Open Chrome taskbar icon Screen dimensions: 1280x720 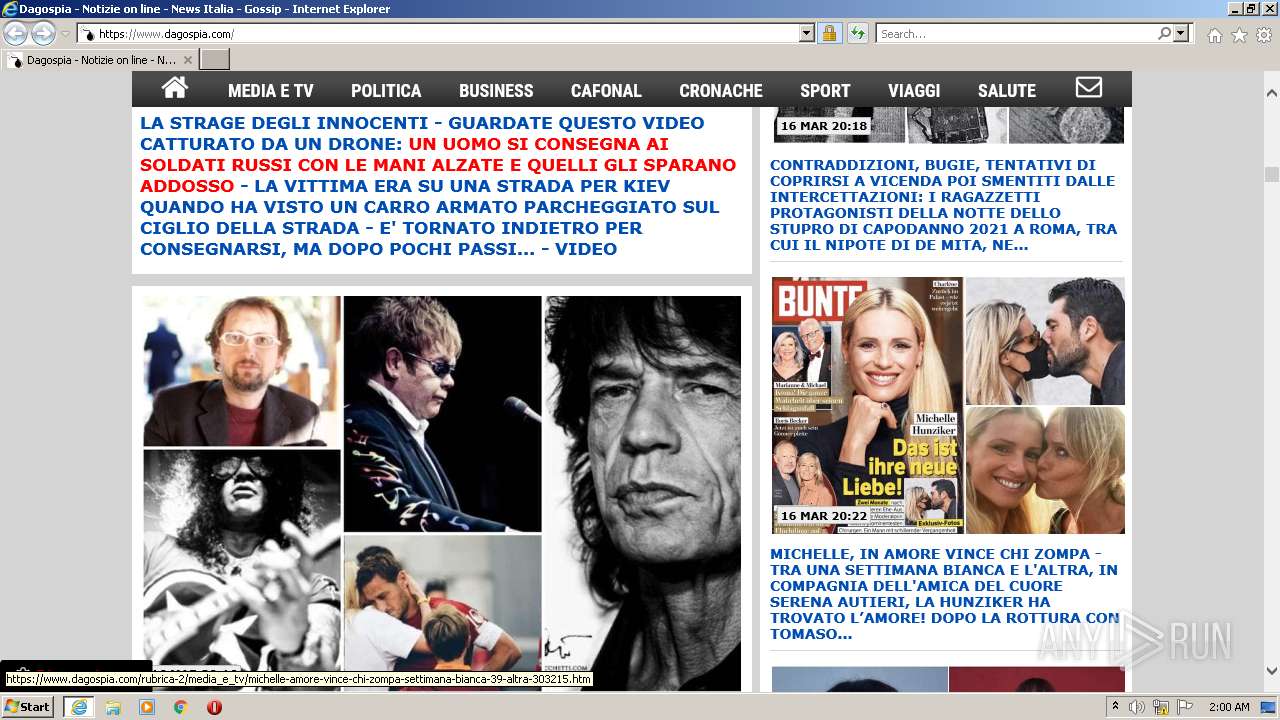point(181,707)
